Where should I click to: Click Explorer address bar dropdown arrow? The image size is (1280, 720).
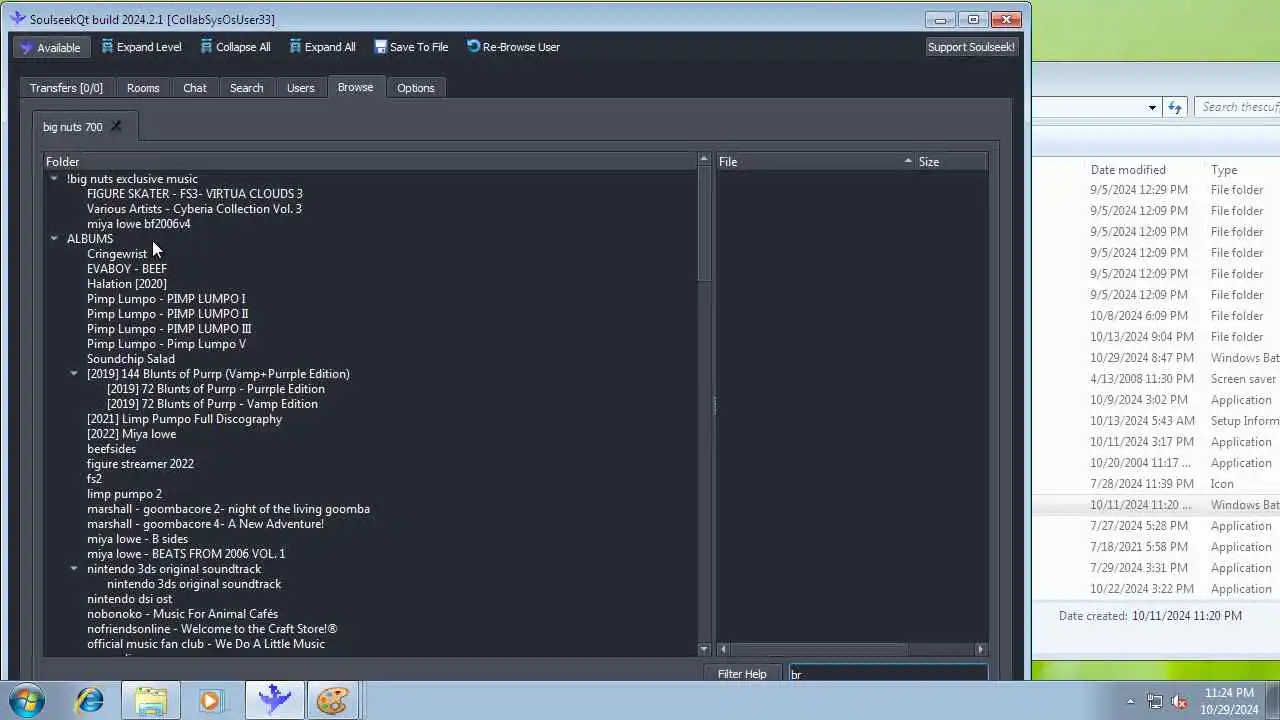click(1152, 107)
